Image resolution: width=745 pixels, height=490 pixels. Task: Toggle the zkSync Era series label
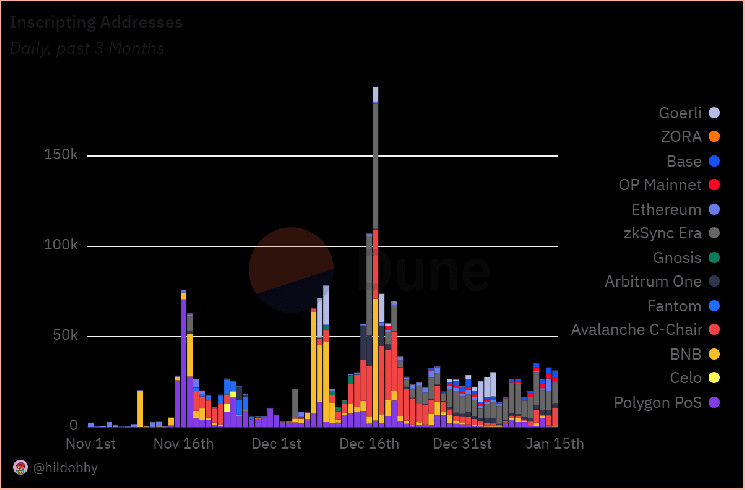click(x=662, y=233)
